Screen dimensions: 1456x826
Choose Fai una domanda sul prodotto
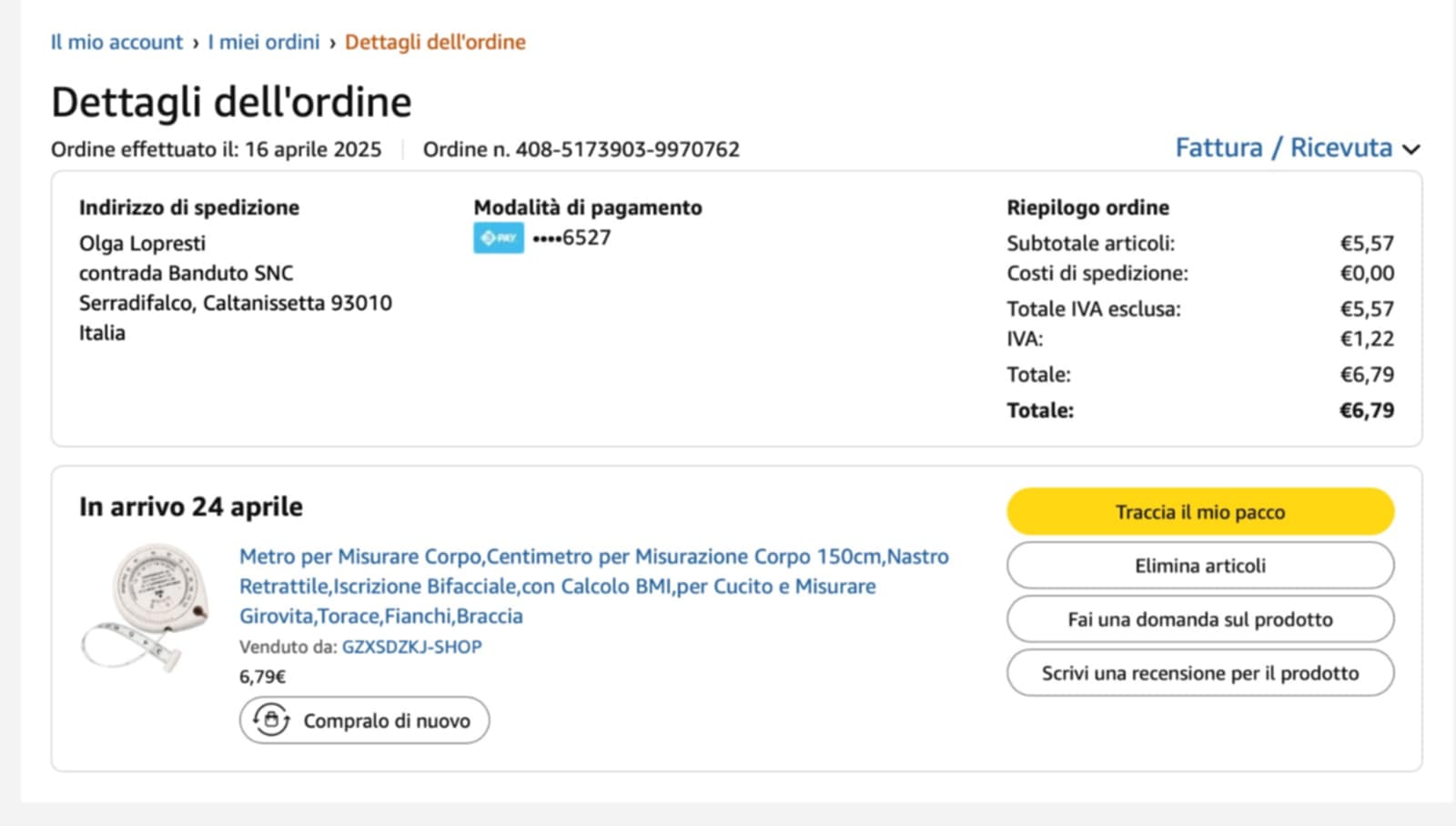tap(1199, 619)
